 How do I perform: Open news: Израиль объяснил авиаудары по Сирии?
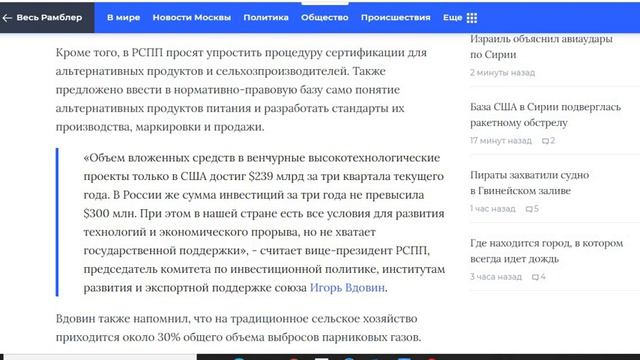[541, 47]
